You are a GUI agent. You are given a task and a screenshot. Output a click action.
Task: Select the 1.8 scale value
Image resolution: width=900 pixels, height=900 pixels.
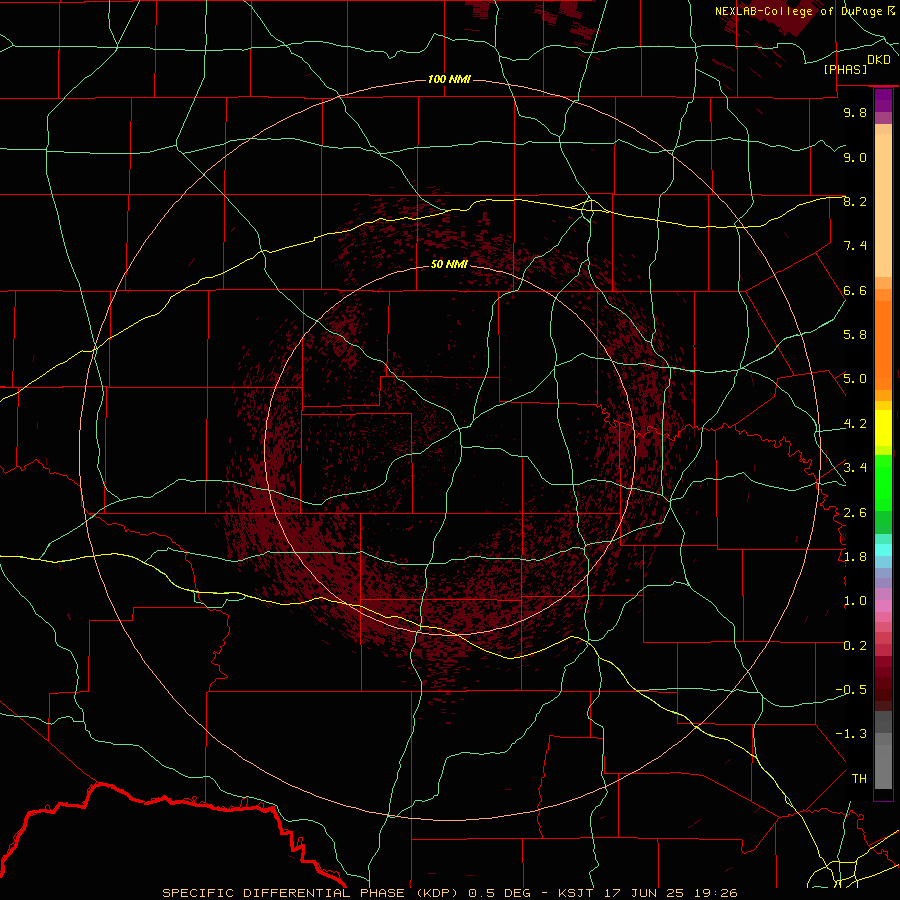(855, 557)
